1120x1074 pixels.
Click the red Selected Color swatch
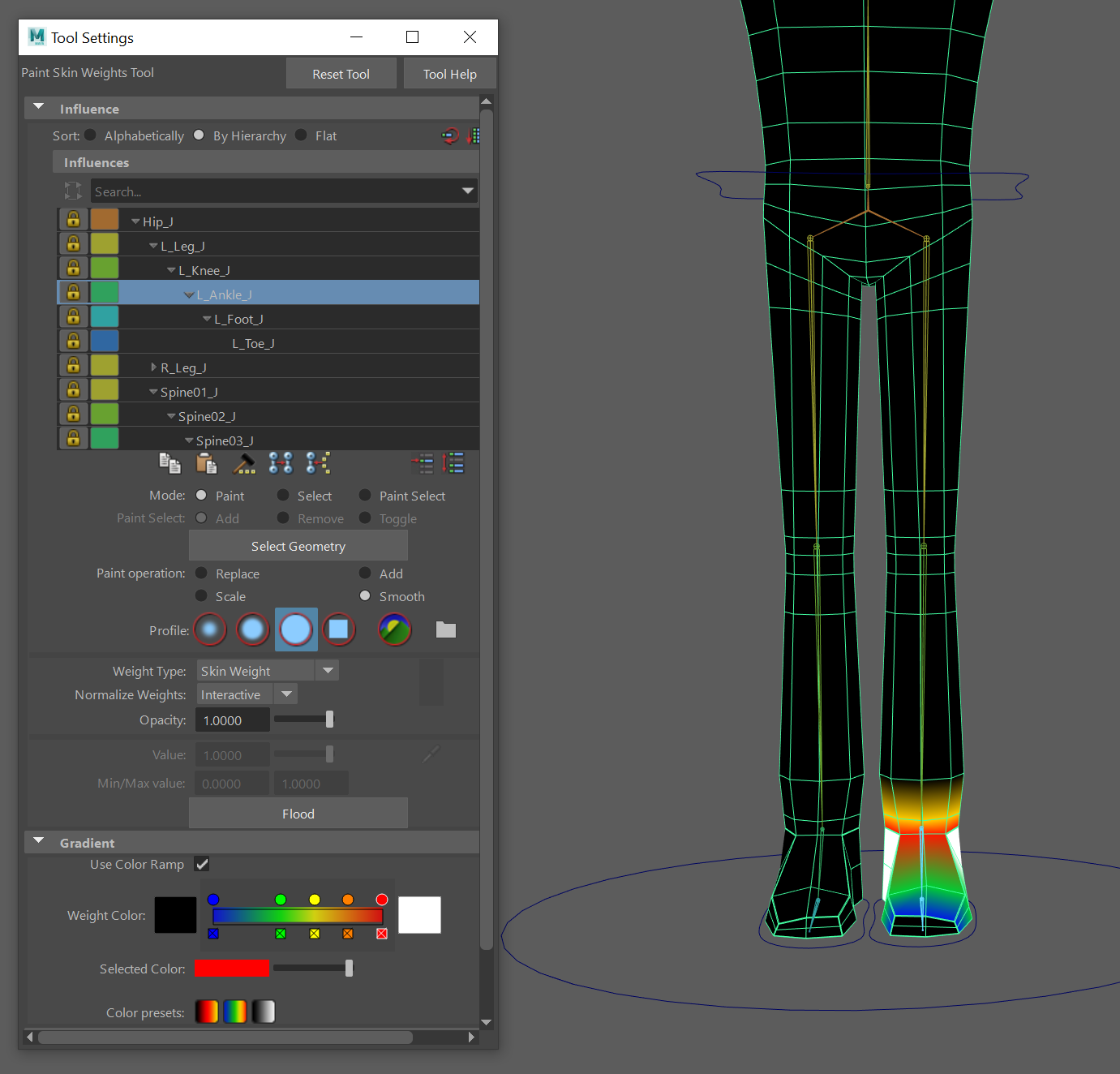click(231, 969)
